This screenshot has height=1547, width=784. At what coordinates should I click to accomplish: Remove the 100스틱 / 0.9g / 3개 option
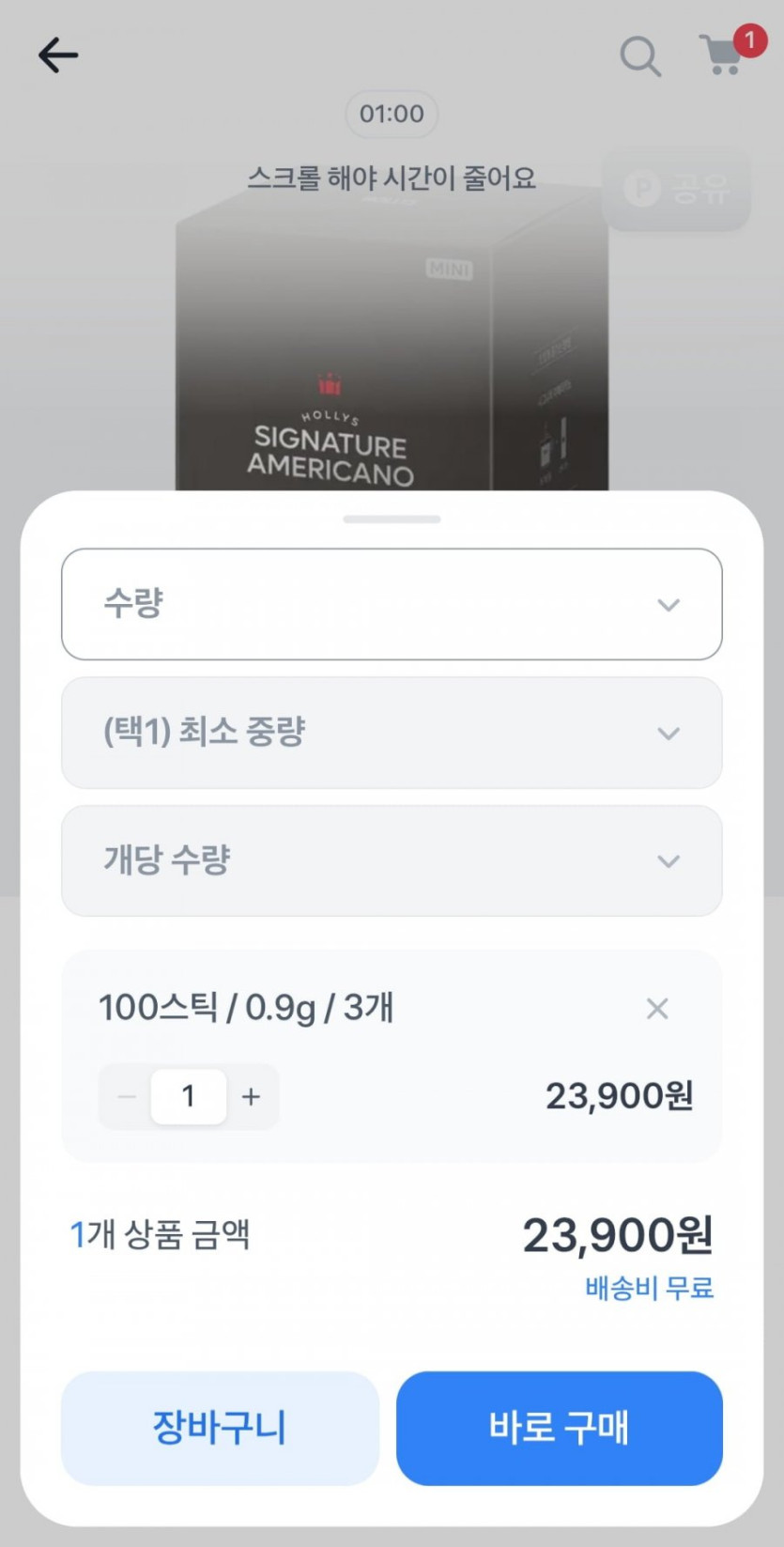pyautogui.click(x=657, y=1009)
